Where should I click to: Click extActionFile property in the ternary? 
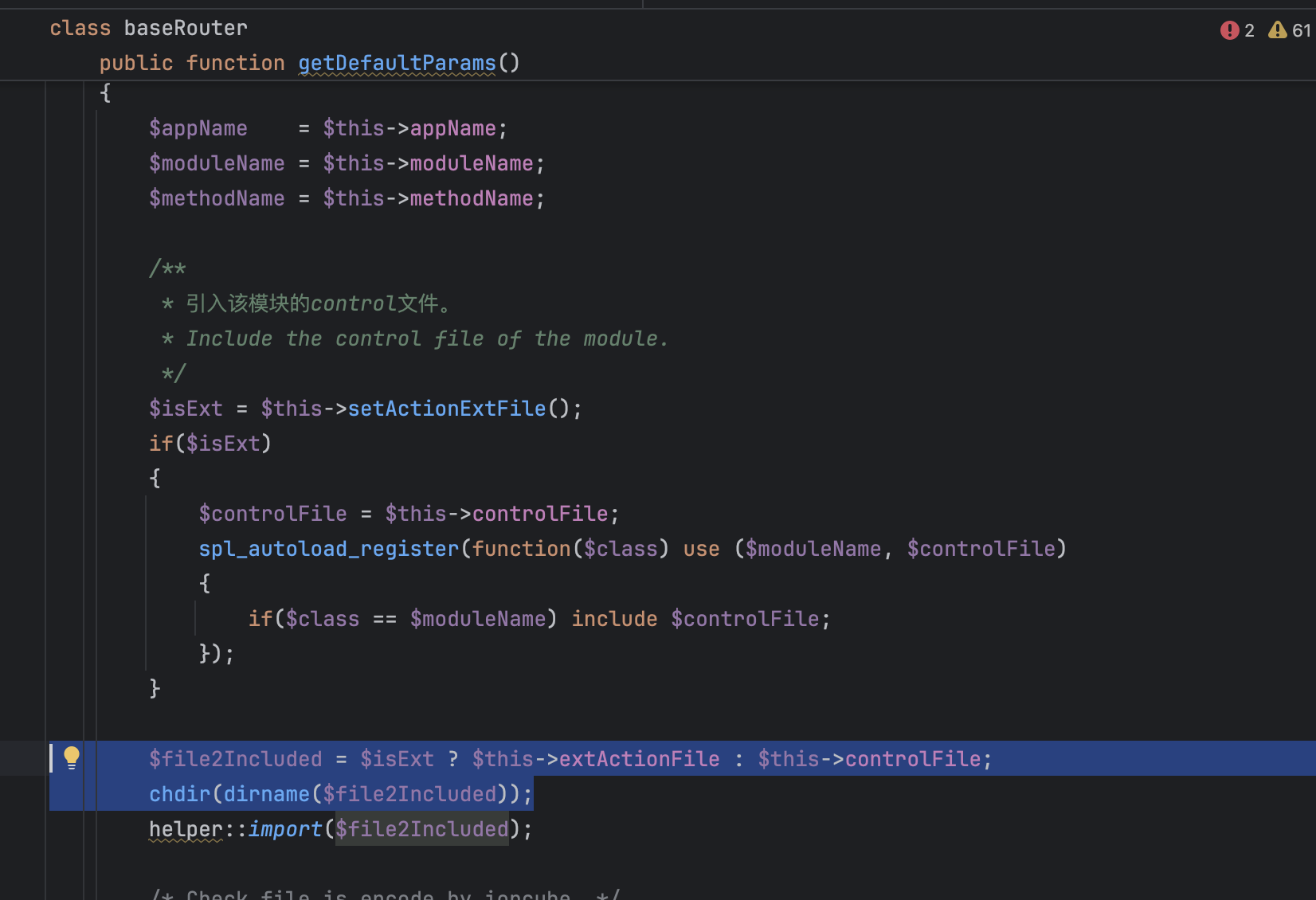coord(639,759)
